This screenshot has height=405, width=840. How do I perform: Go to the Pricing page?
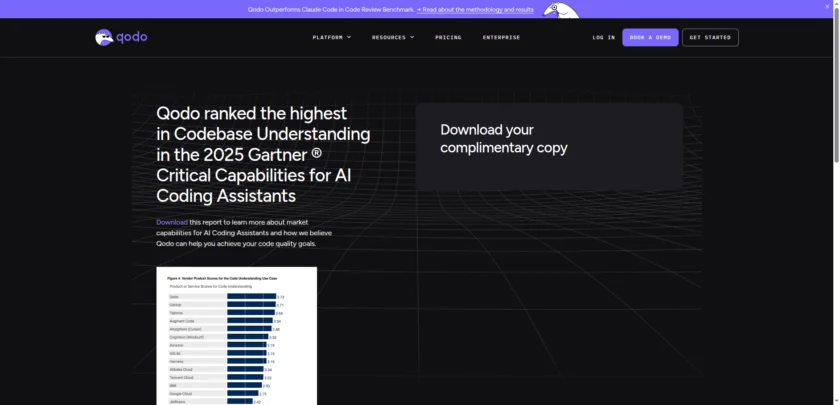tap(448, 38)
